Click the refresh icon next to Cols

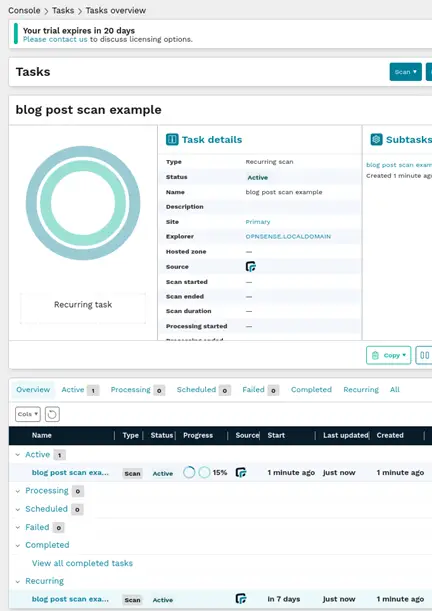pos(52,414)
